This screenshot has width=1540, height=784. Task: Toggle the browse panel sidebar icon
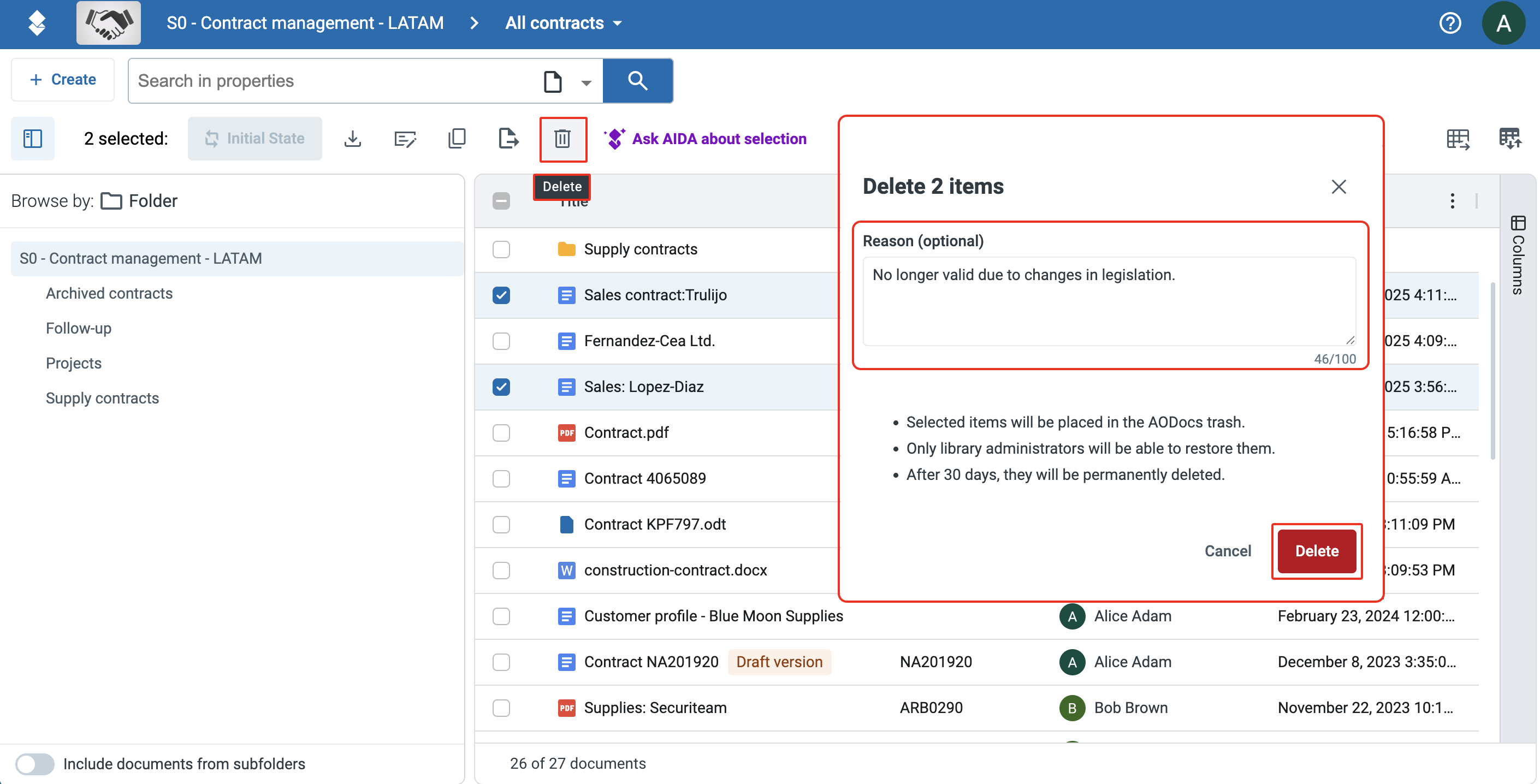point(33,139)
